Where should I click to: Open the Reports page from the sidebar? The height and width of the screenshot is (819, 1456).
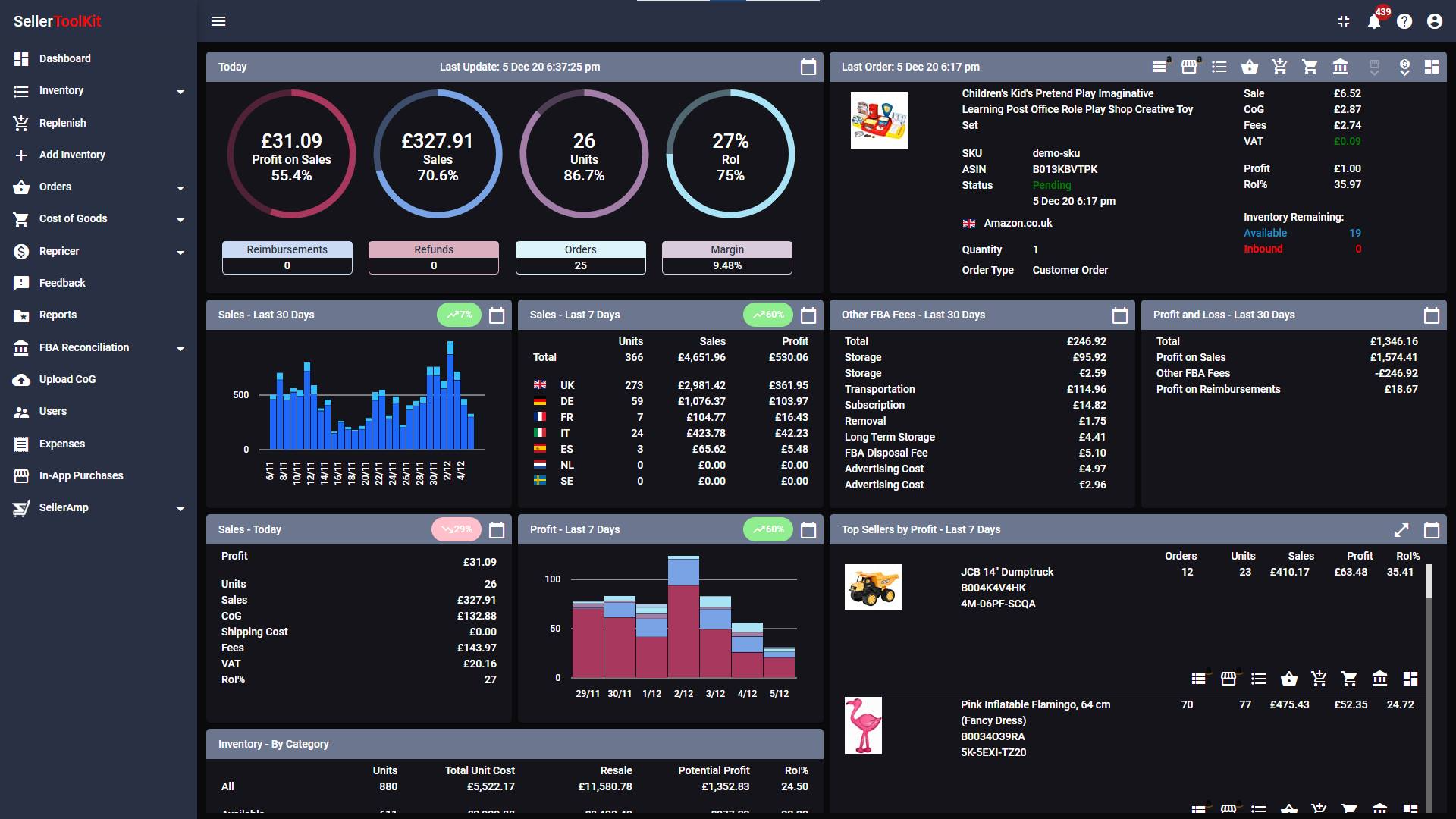(58, 315)
